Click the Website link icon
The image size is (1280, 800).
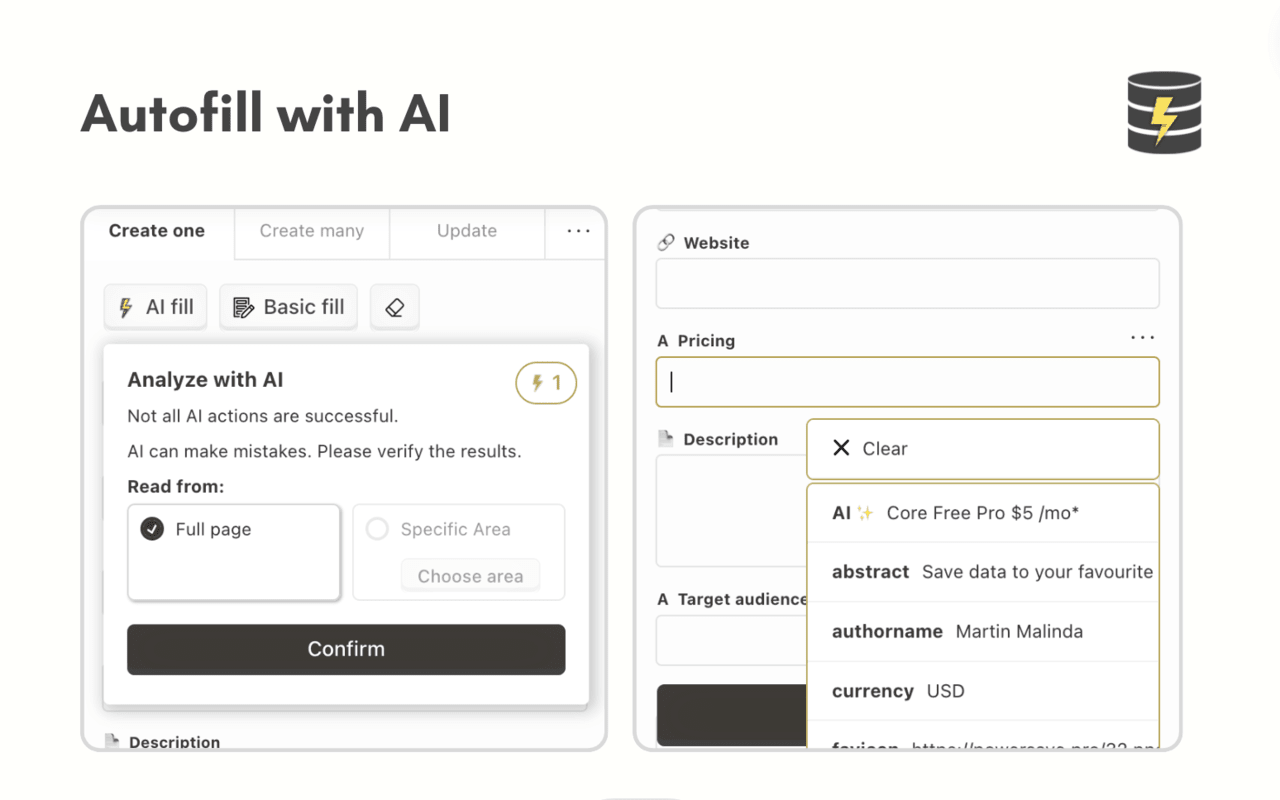[x=666, y=243]
